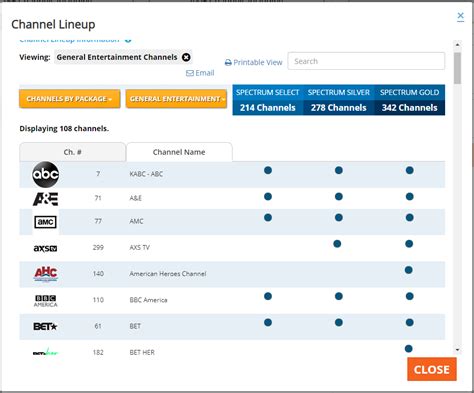The height and width of the screenshot is (393, 474).
Task: Click the Spectrum Gold dot for American Heroes Channel
Action: coord(409,270)
